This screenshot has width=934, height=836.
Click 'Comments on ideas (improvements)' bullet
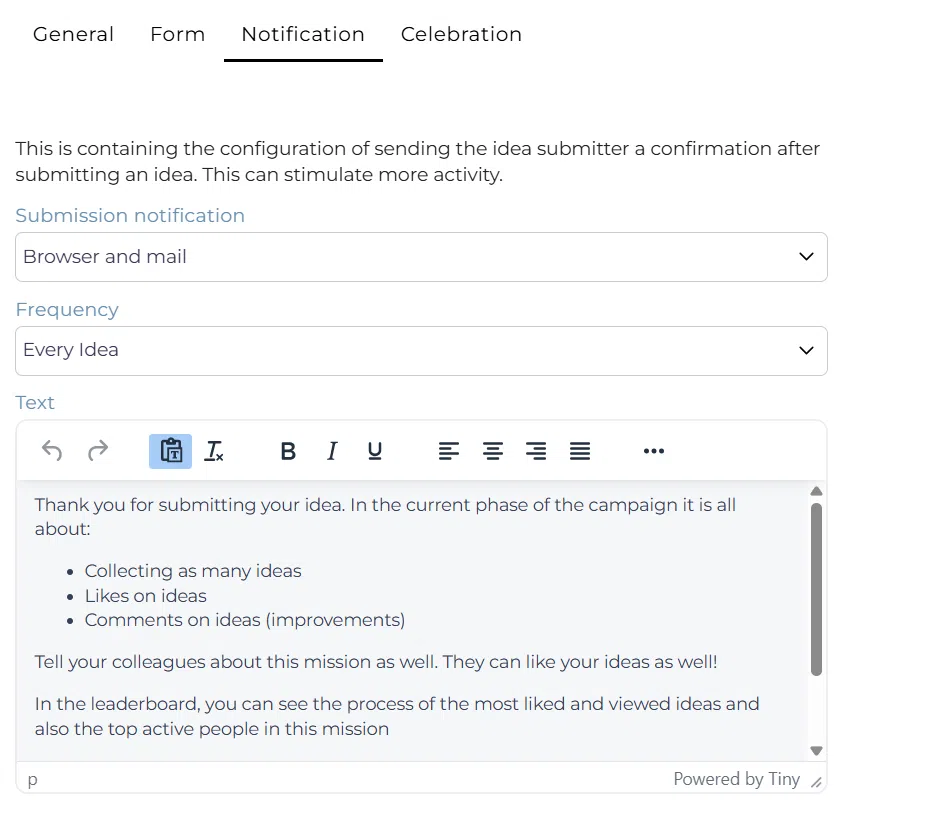click(245, 620)
